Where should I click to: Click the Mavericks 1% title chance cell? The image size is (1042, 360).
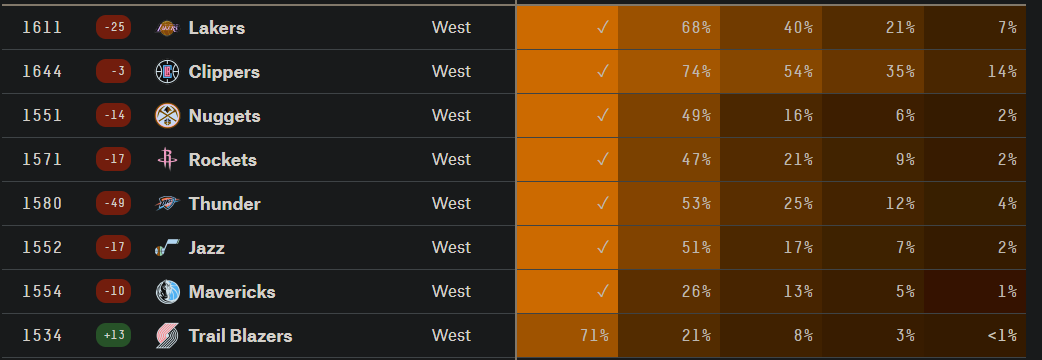click(975, 292)
